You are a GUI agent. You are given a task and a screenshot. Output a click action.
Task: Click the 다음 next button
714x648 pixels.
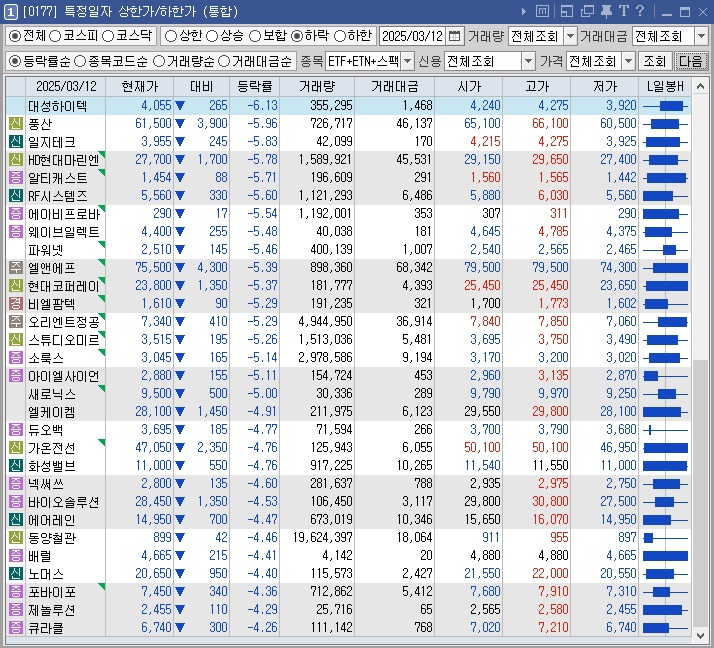[690, 61]
